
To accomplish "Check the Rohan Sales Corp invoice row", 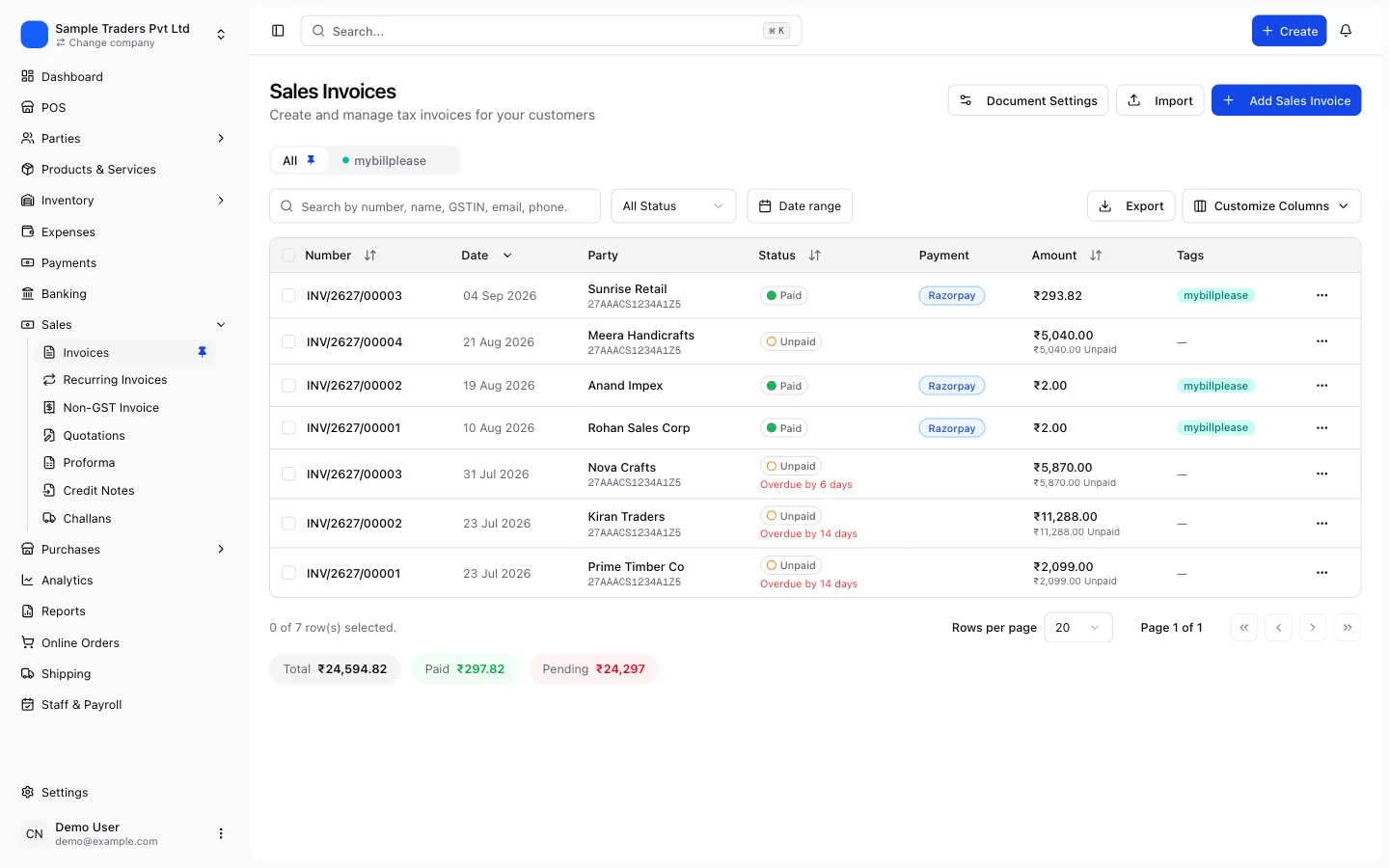I will click(288, 427).
